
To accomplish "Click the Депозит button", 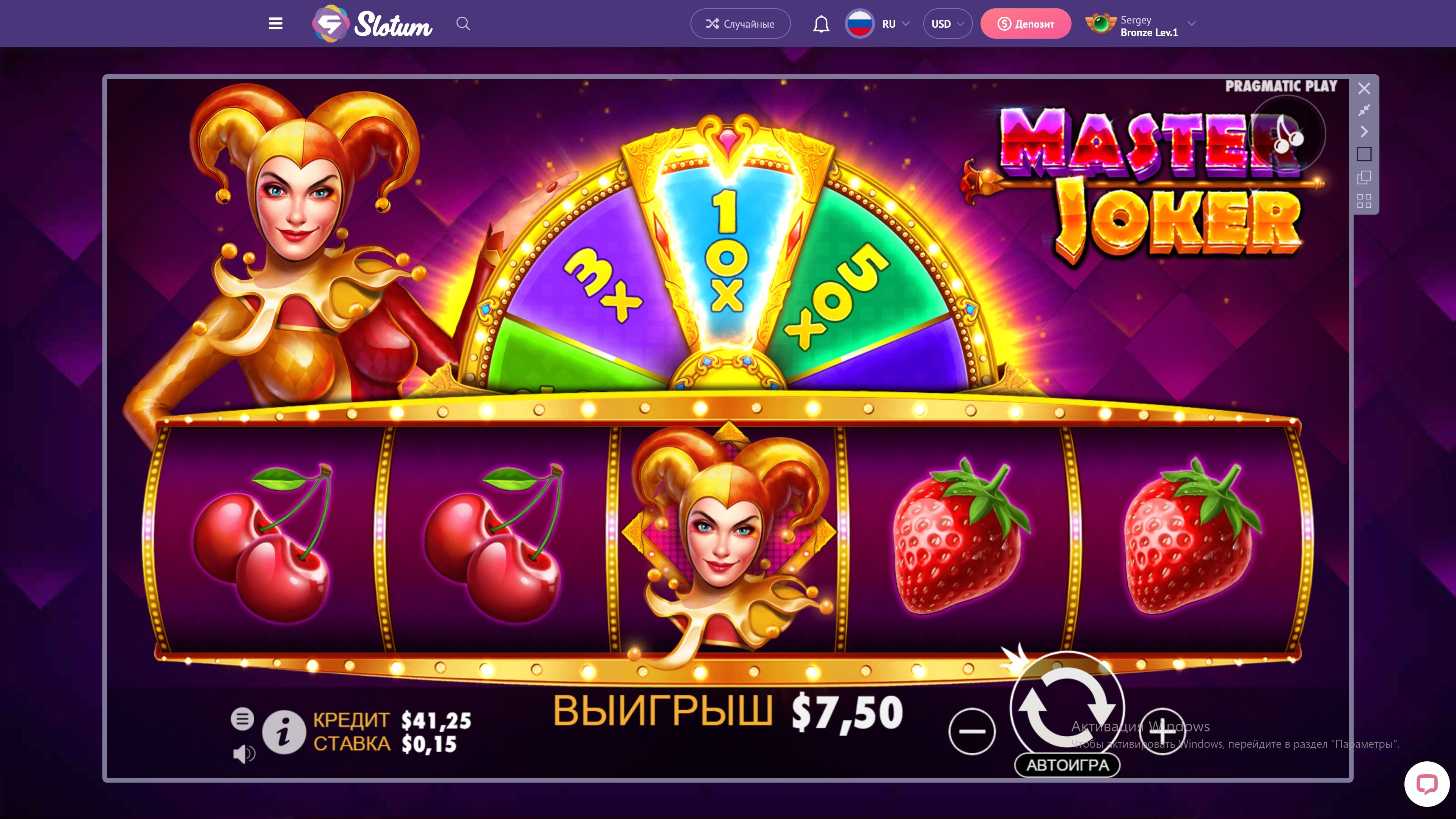I will click(1025, 24).
